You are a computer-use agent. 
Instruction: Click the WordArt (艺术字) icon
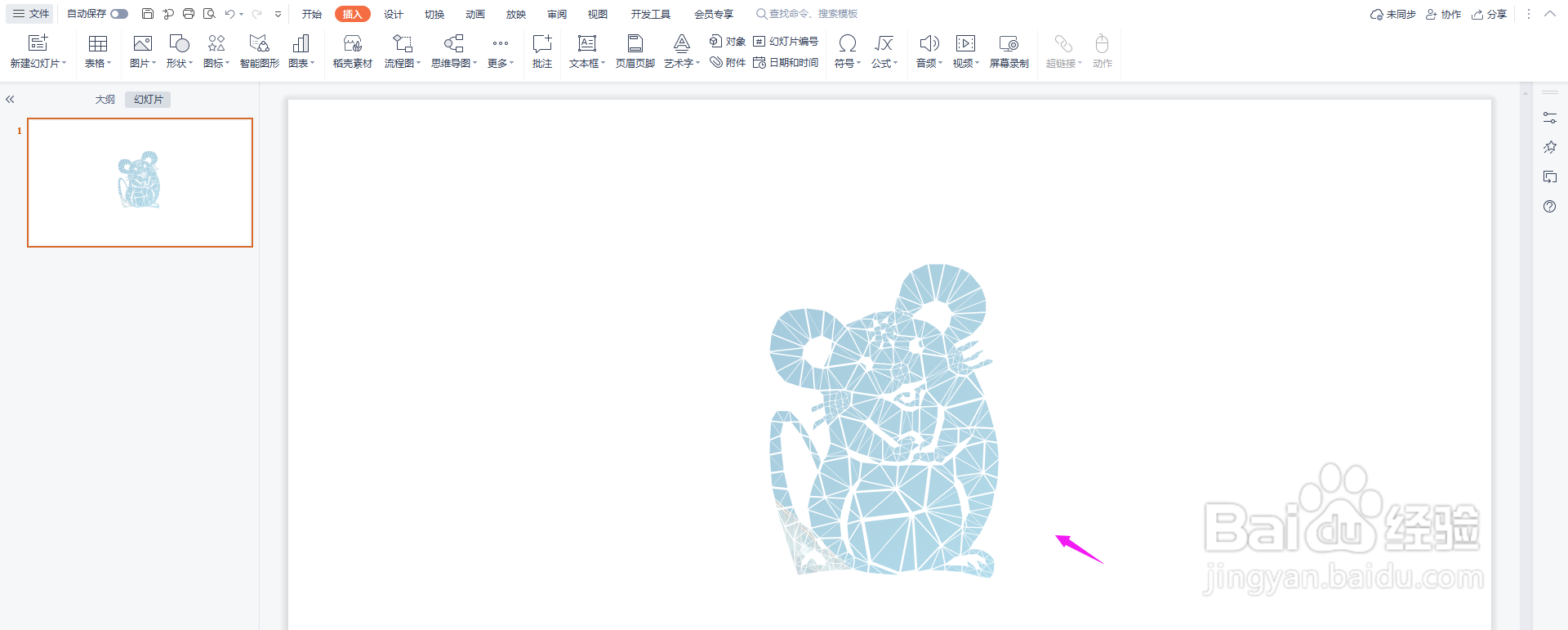681,43
